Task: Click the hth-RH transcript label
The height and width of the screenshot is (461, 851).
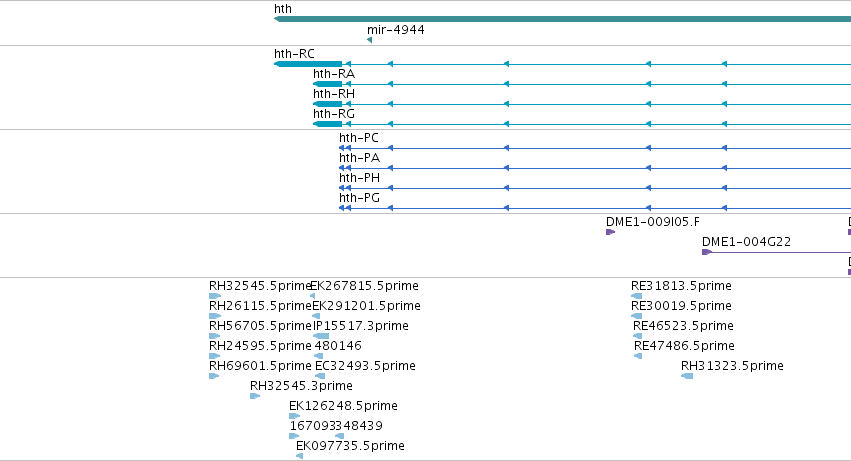Action: (x=334, y=94)
